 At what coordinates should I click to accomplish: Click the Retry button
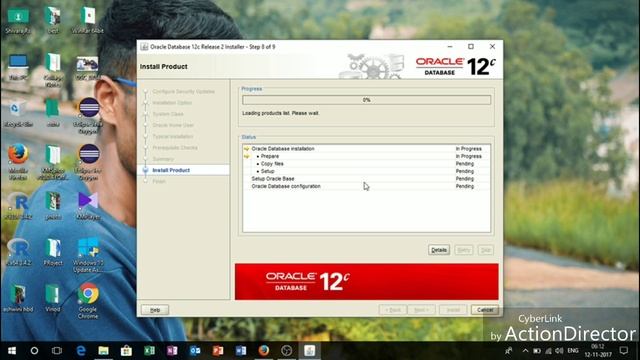463,250
